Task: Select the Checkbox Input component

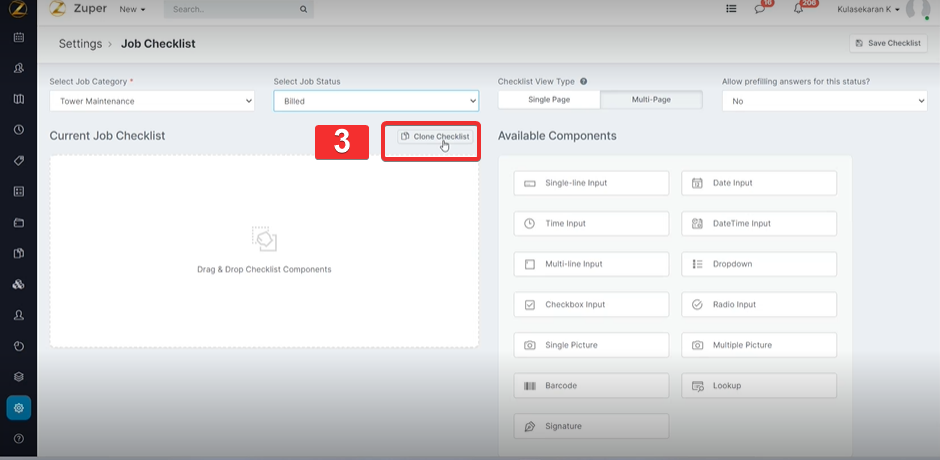Action: click(x=591, y=304)
